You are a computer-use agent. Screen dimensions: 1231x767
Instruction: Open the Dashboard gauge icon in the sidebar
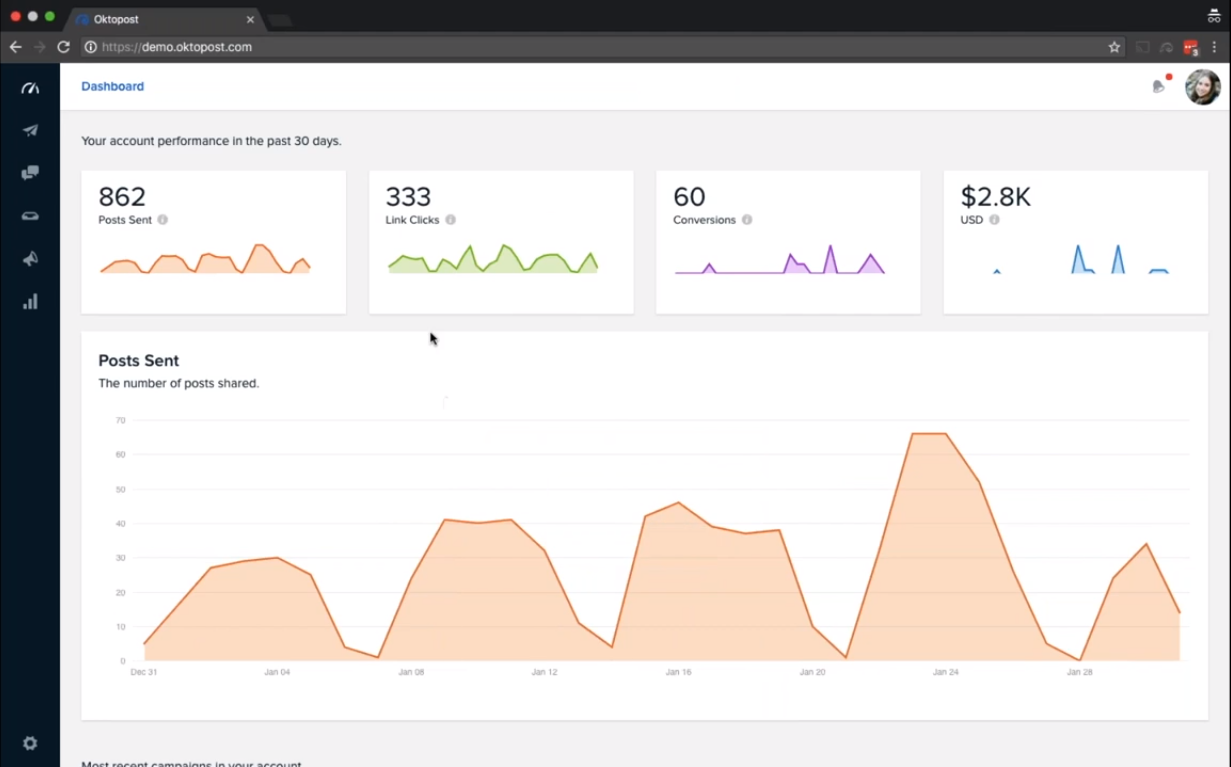tap(30, 88)
